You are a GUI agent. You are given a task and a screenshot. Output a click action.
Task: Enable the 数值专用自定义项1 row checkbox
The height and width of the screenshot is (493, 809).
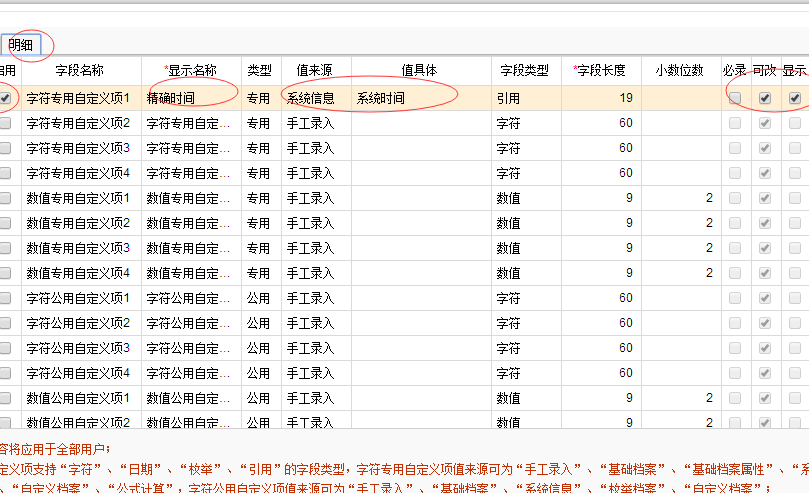coord(6,198)
